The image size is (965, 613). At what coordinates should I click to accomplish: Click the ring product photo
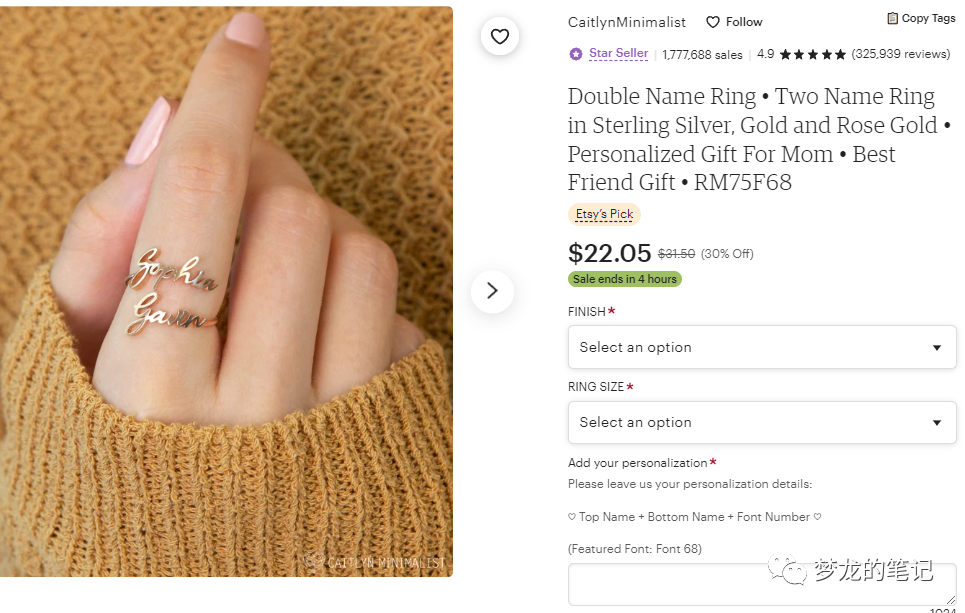pos(226,292)
